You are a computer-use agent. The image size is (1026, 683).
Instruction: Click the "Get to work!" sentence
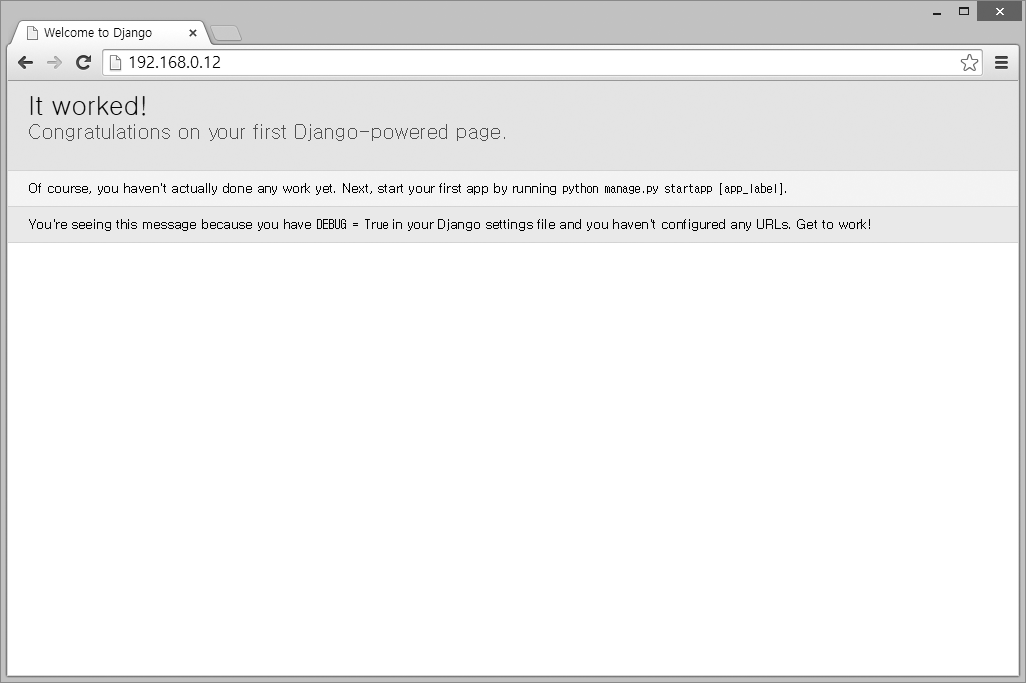833,225
